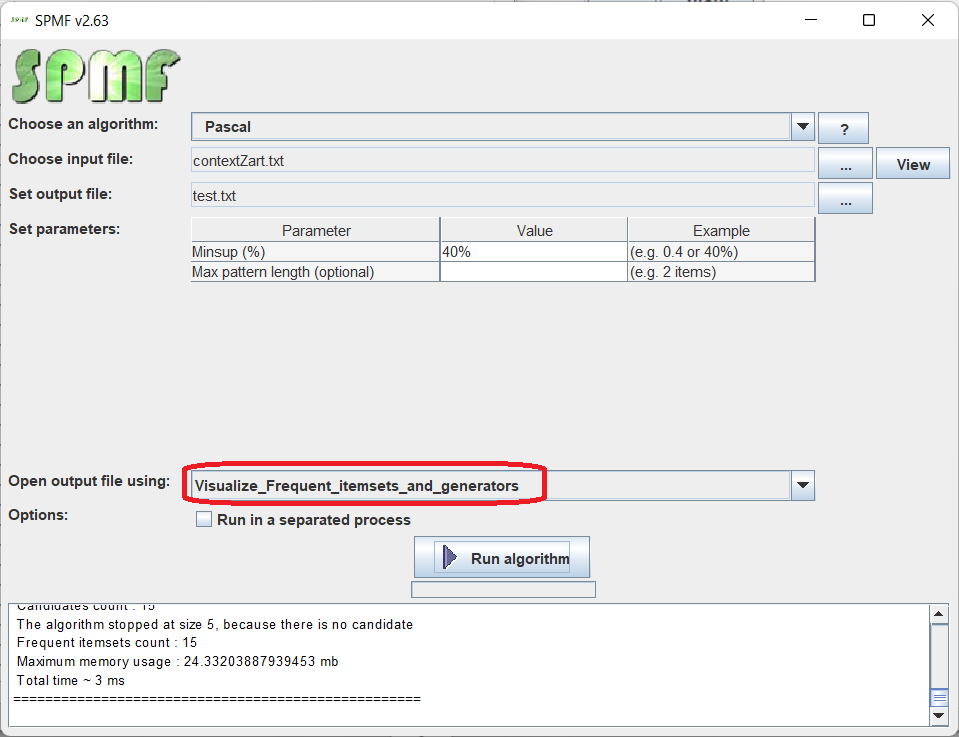
Task: Click the progress bar below Run algorithm
Action: (503, 590)
